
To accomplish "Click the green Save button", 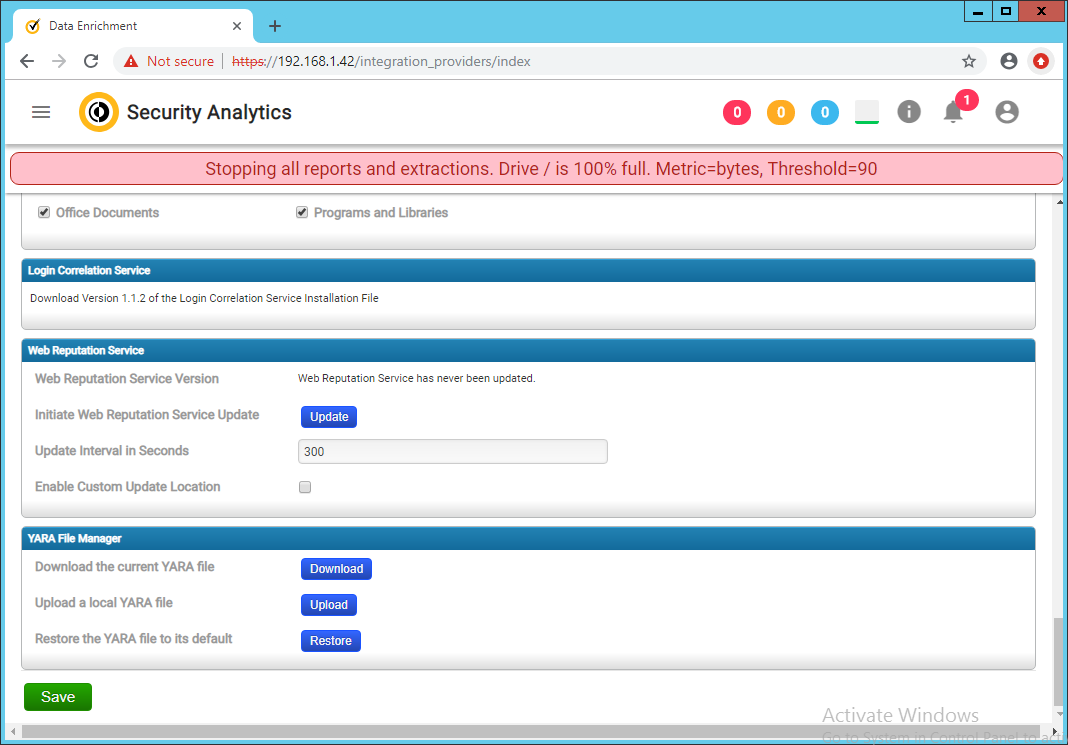I will coord(58,697).
